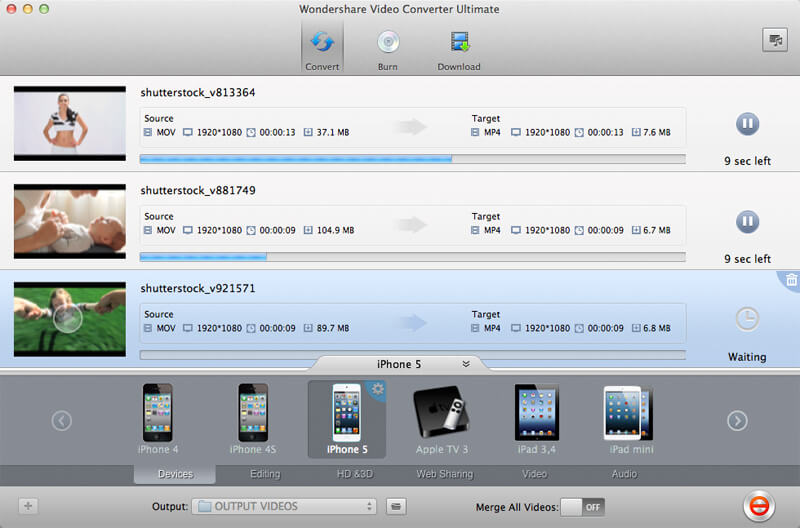This screenshot has width=800, height=528.
Task: Delete shutterstock_v921571 with the trash icon
Action: coord(791,280)
